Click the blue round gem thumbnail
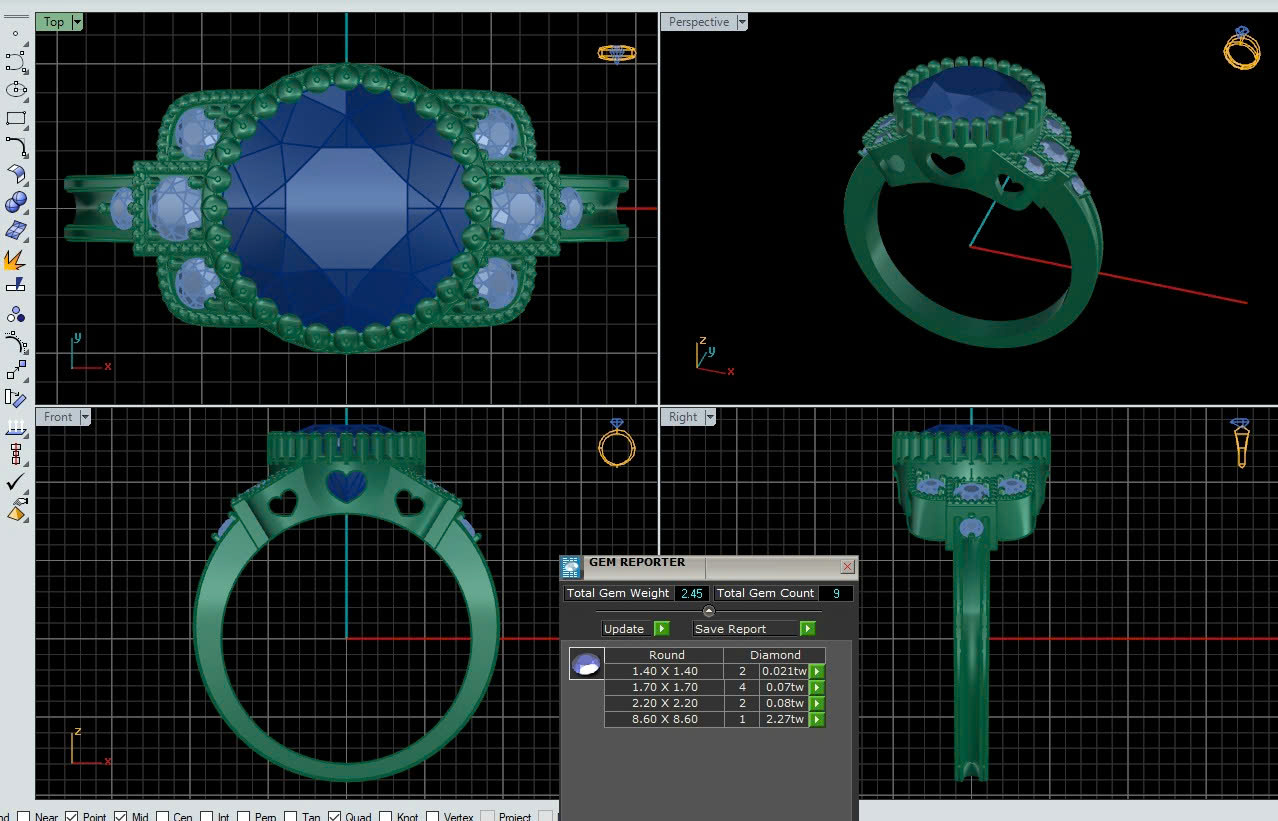Viewport: 1278px width, 821px height. point(586,663)
